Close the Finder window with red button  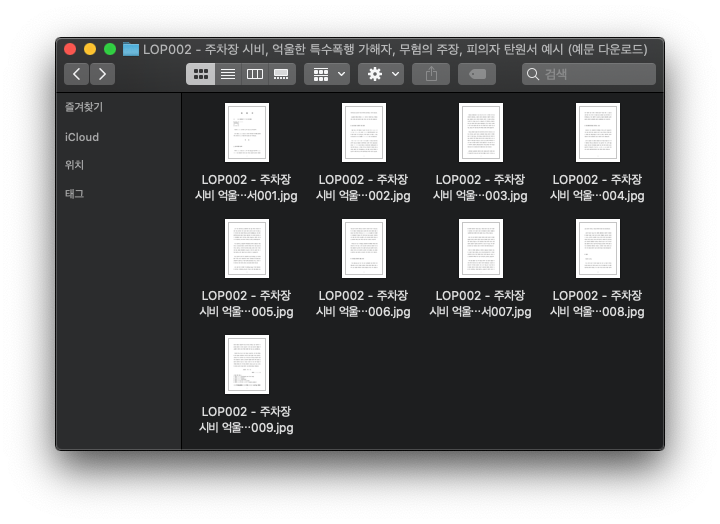coord(70,49)
